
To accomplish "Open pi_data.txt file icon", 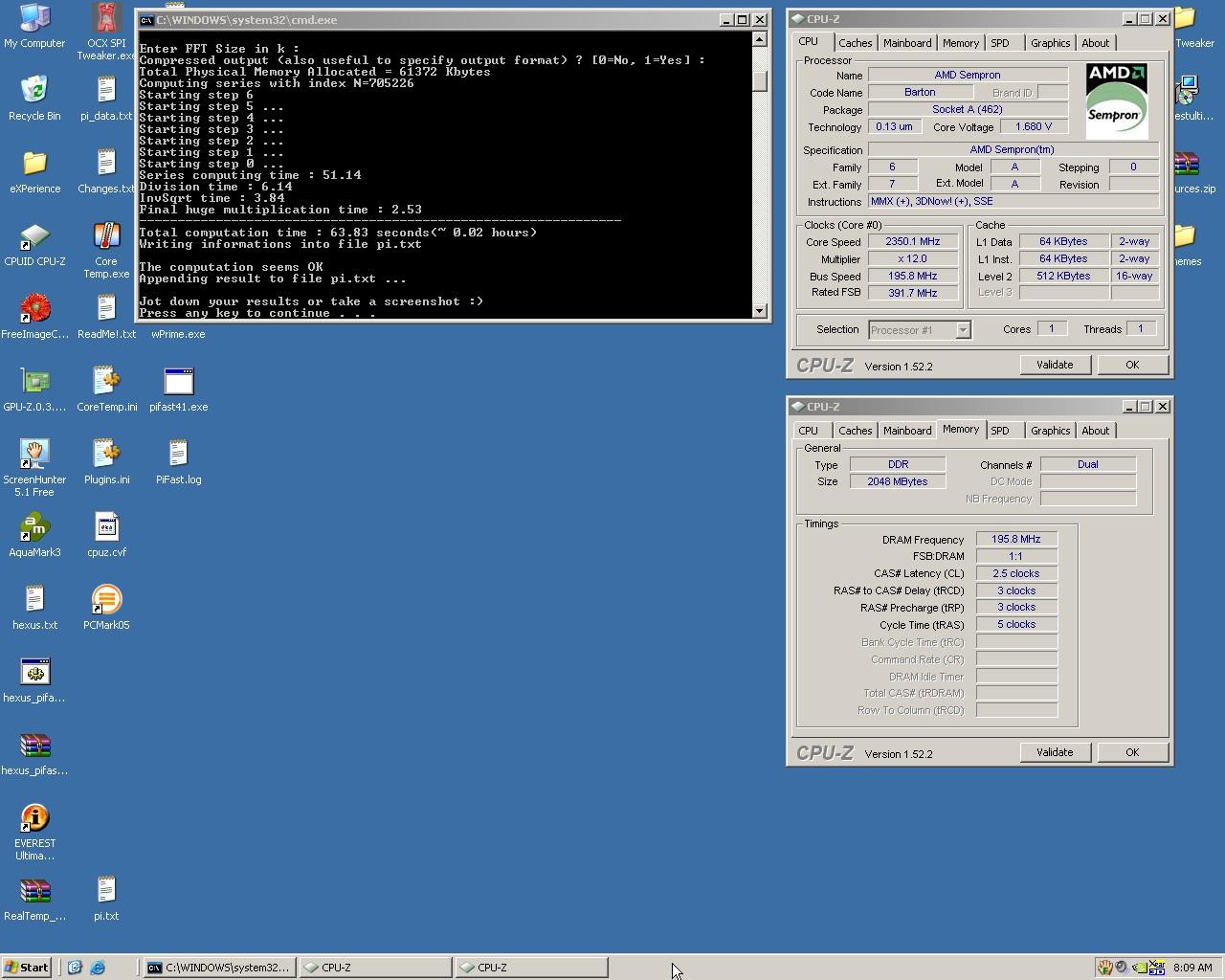I will [x=106, y=98].
